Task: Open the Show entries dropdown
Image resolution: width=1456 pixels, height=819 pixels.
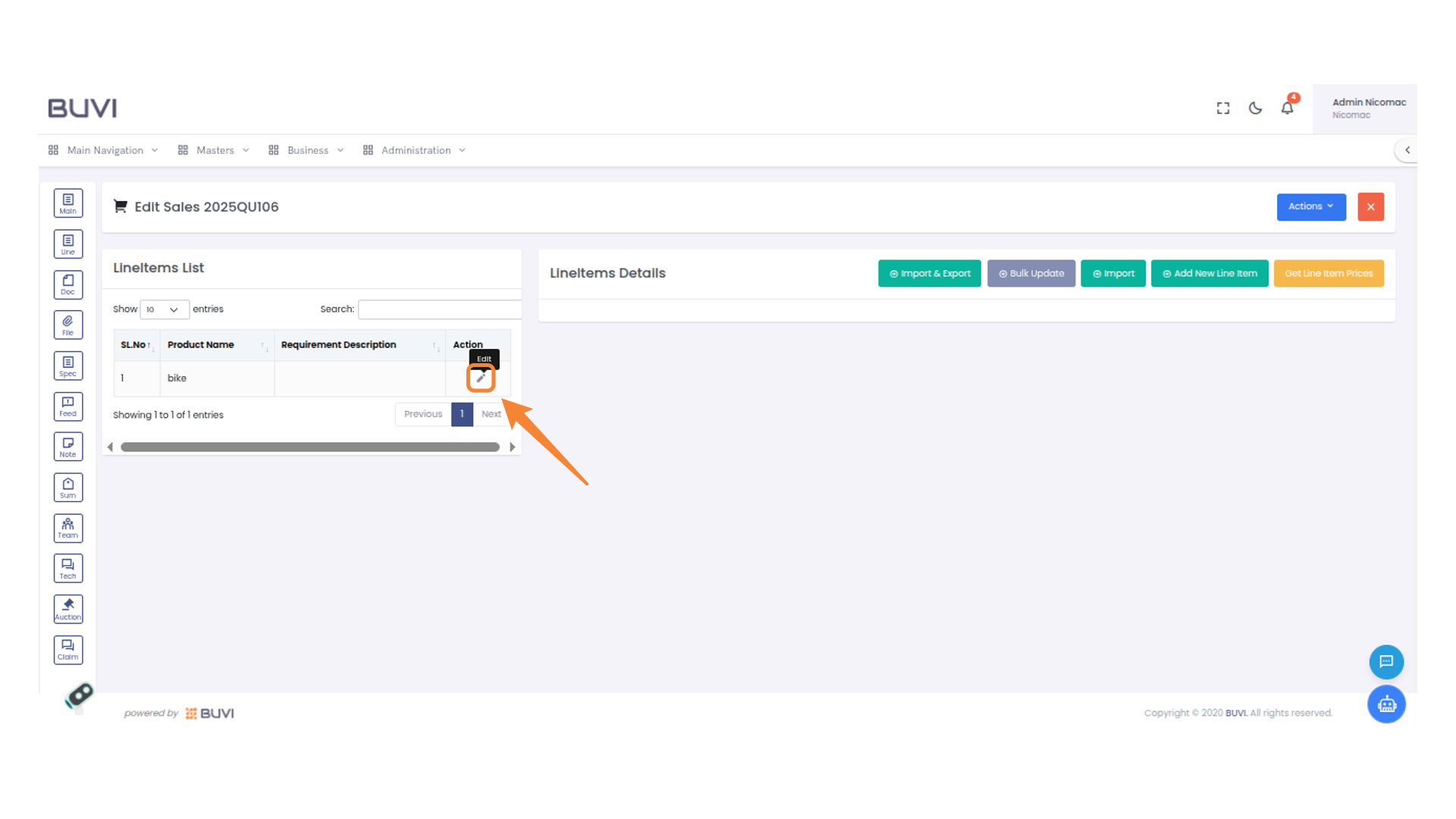Action: 164,309
